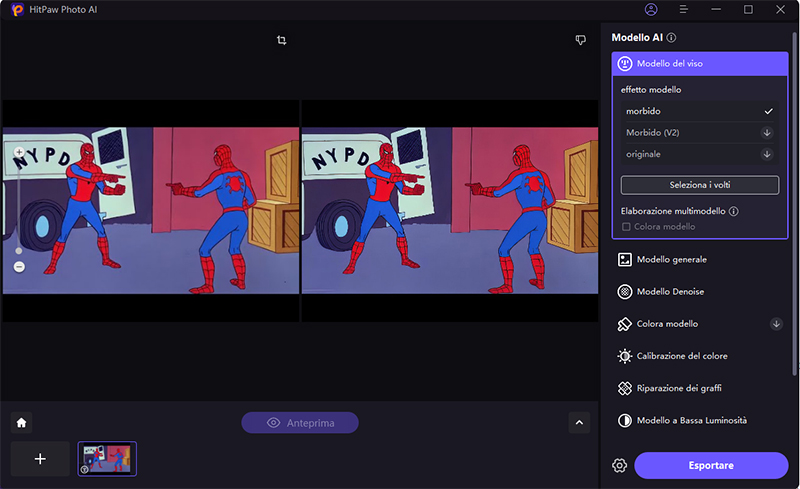Open settings gear next to Esportare
Screen dimensions: 800x489
point(619,466)
